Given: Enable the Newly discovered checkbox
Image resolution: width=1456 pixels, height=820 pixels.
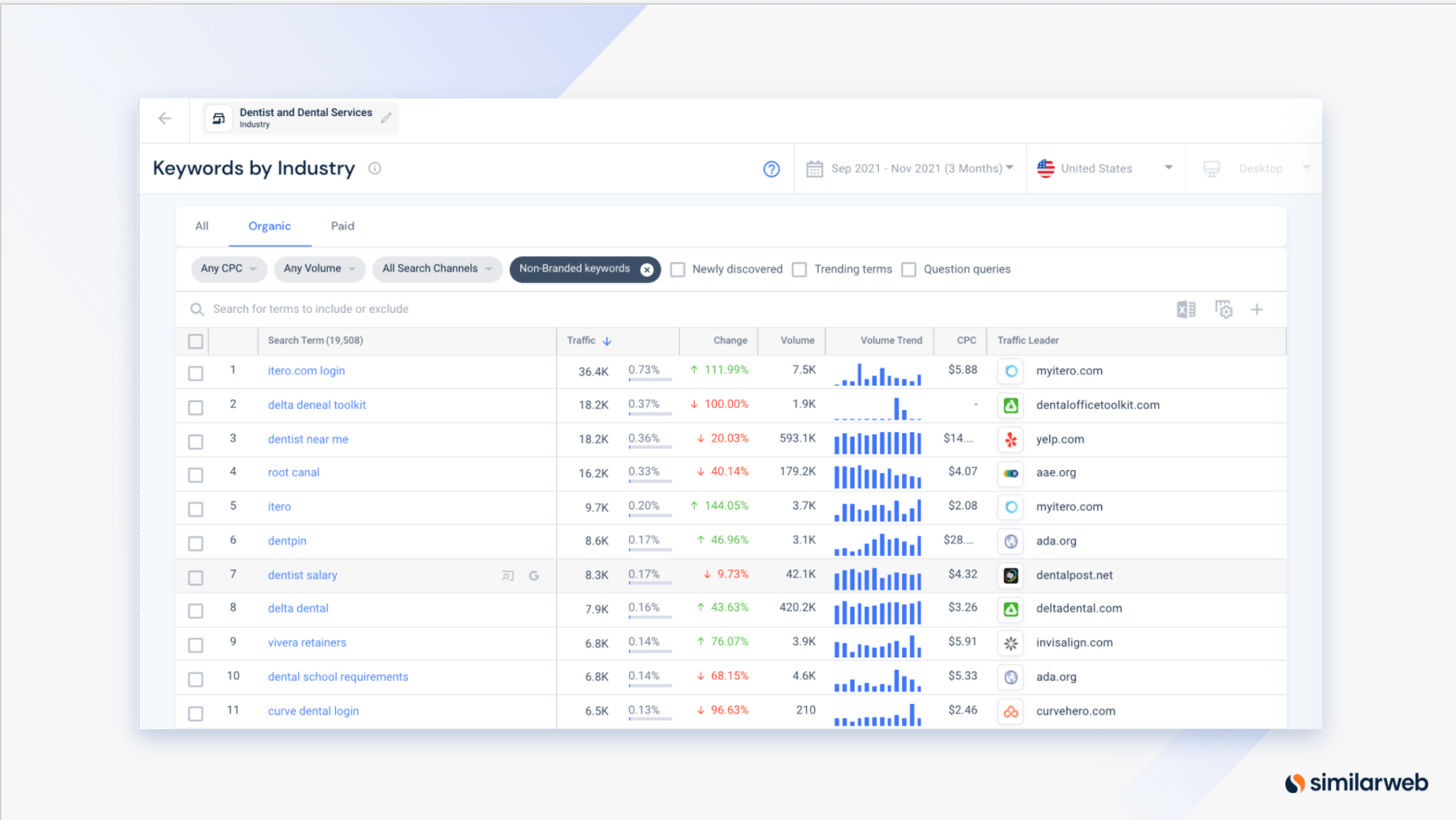Looking at the screenshot, I should (678, 269).
